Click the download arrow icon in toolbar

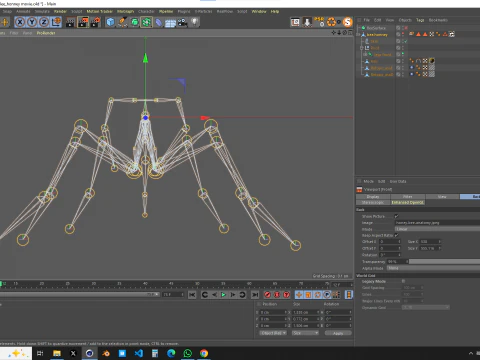[307, 22]
